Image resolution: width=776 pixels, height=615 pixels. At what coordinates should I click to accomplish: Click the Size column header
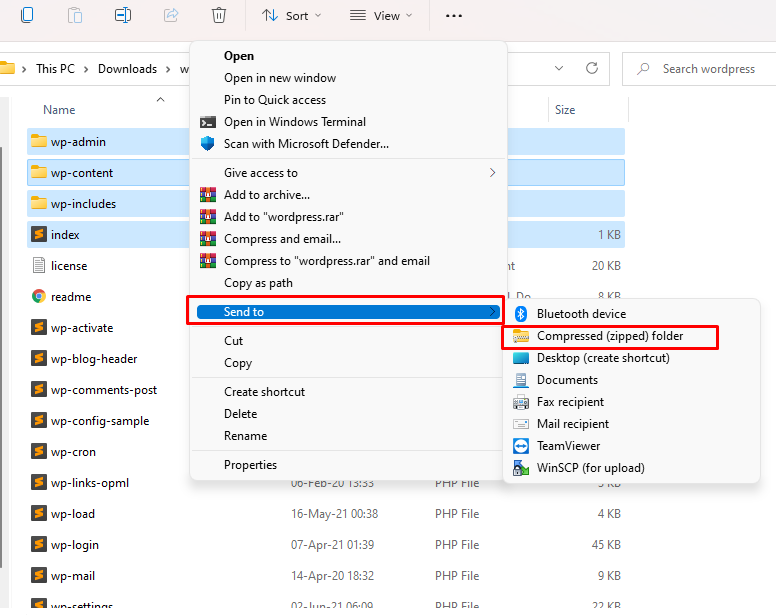tap(565, 110)
